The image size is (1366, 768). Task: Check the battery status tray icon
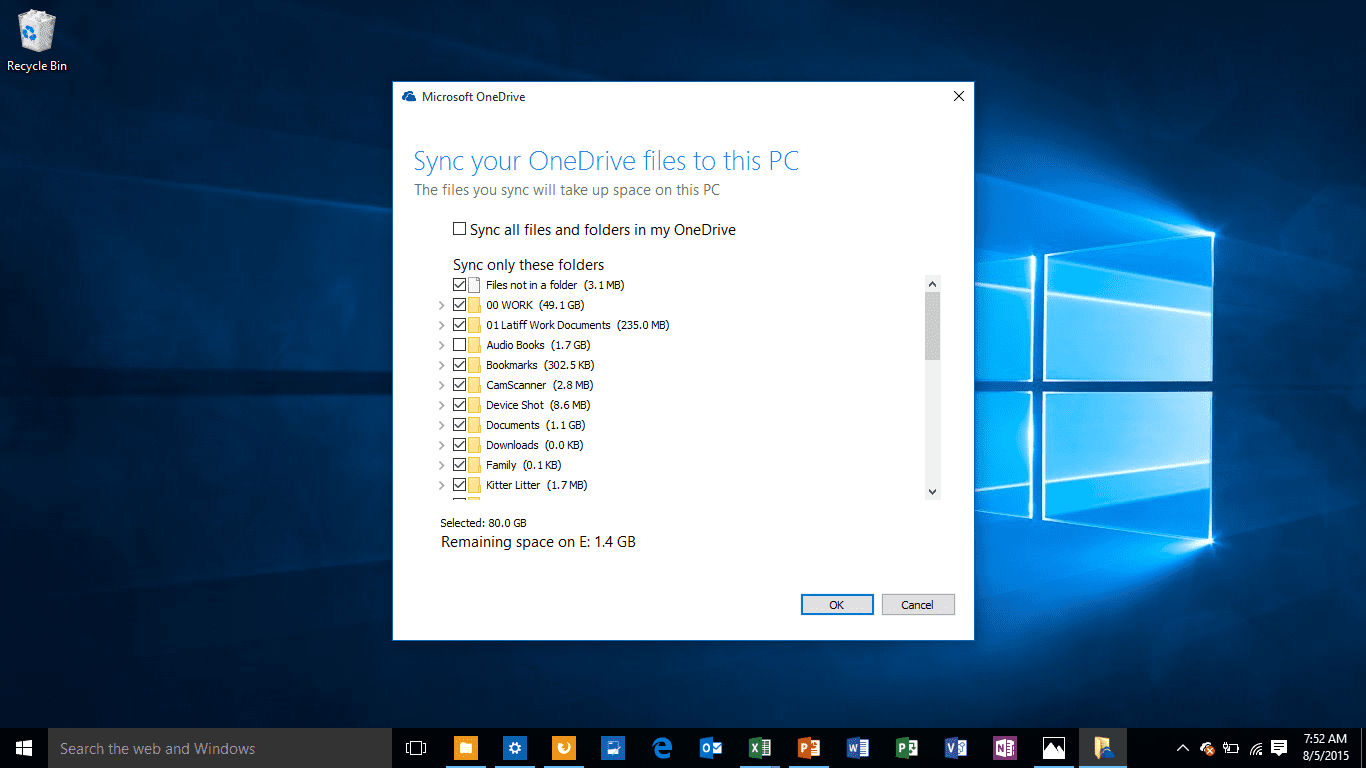(1231, 748)
